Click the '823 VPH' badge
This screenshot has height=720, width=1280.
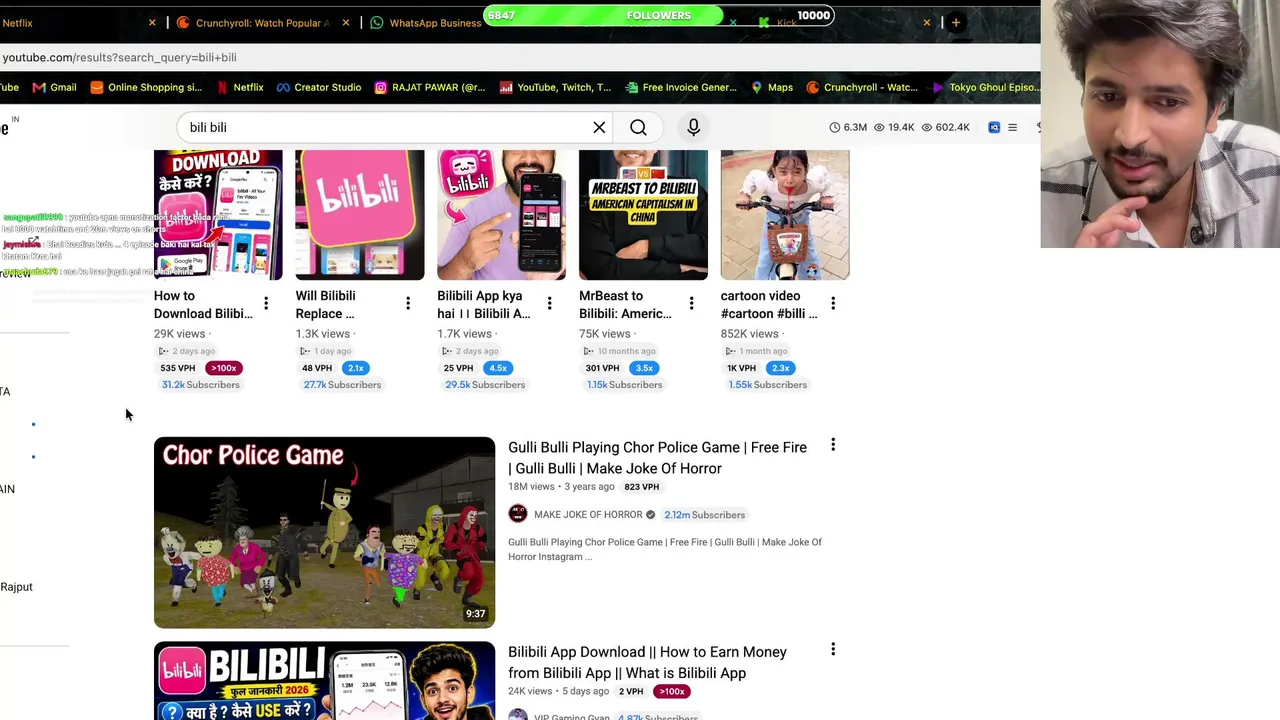(x=641, y=487)
